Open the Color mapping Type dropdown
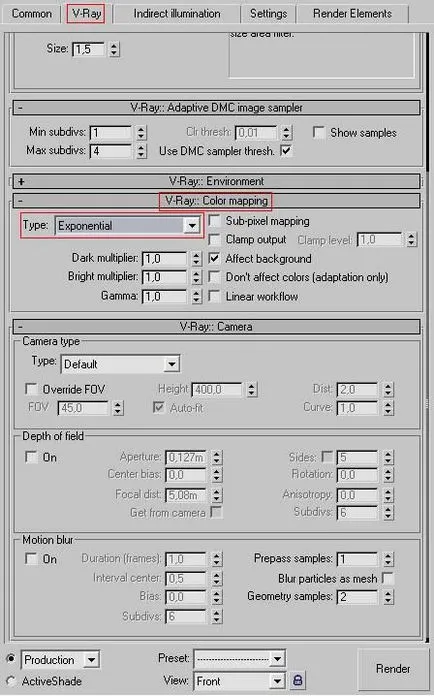 (128, 225)
